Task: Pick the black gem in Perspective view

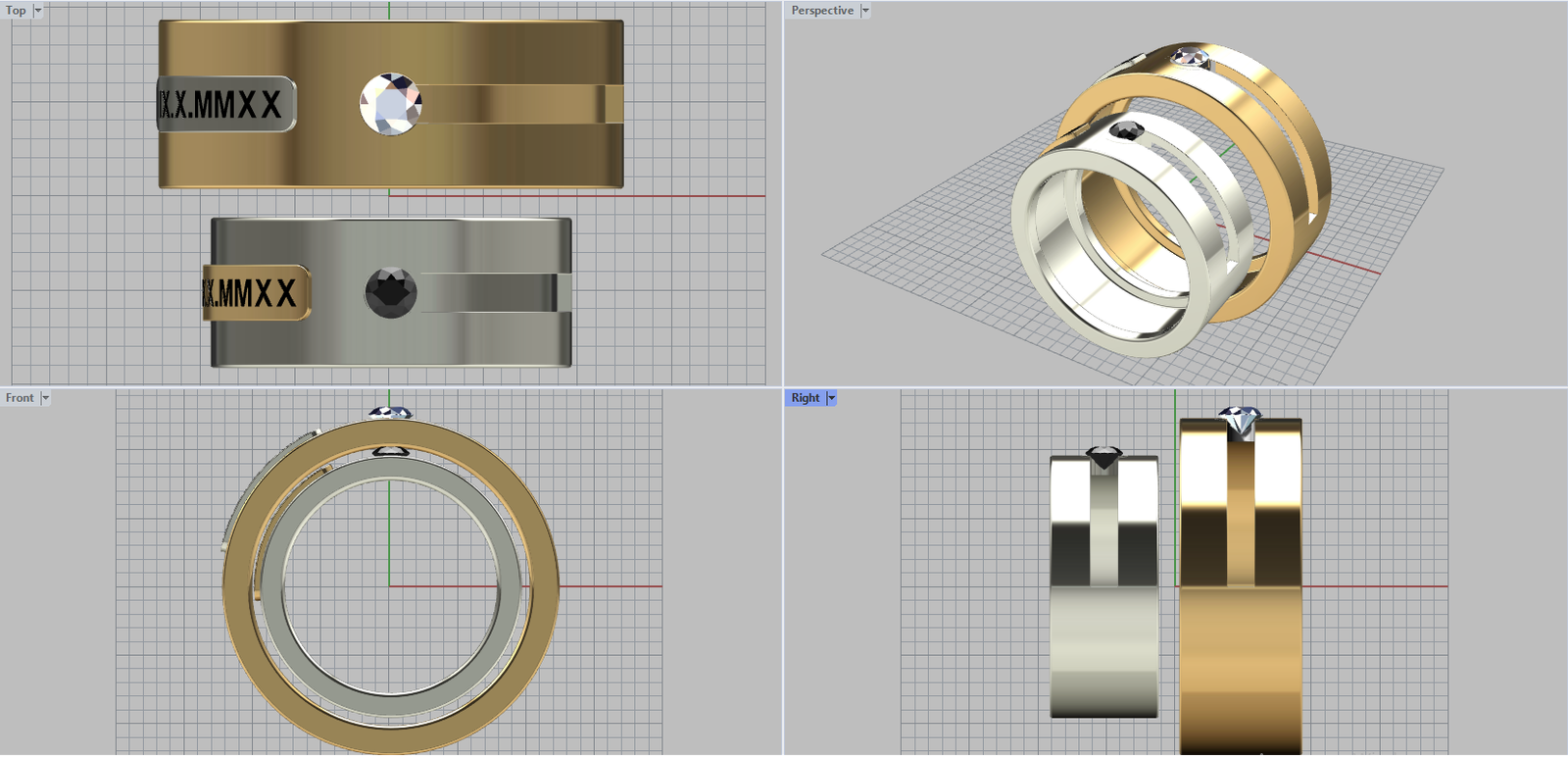Action: point(1125,130)
